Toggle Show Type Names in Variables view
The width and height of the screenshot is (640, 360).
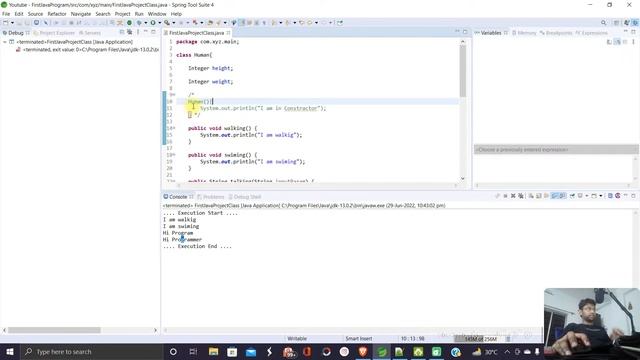(610, 42)
